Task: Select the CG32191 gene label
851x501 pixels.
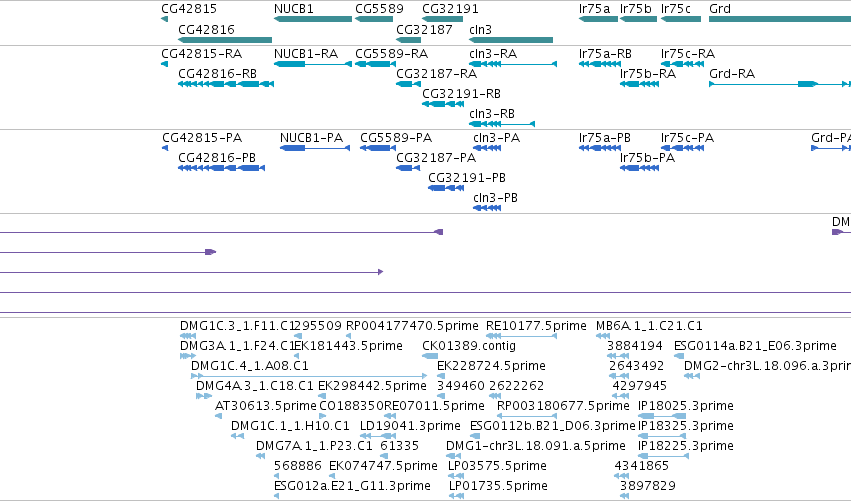Action: (x=450, y=9)
